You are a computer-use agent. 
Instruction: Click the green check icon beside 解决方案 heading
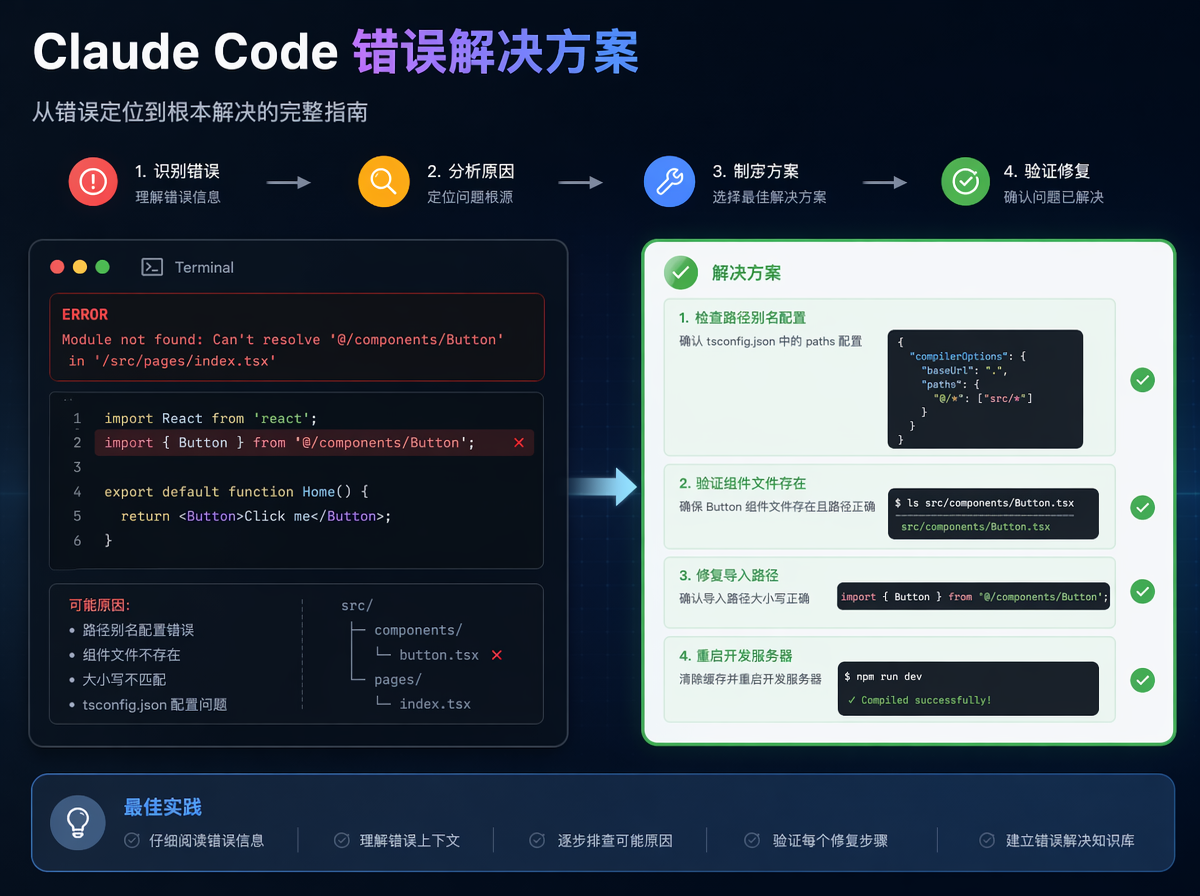681,272
